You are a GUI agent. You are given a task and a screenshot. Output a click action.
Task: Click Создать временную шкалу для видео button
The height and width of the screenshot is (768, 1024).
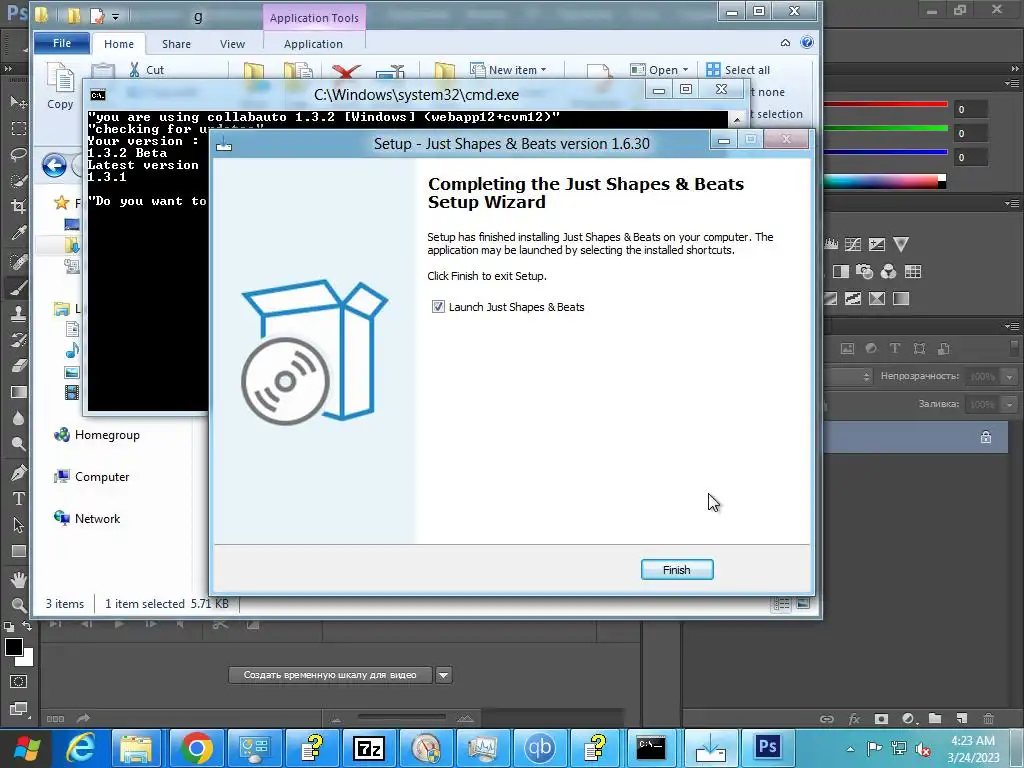click(x=330, y=675)
